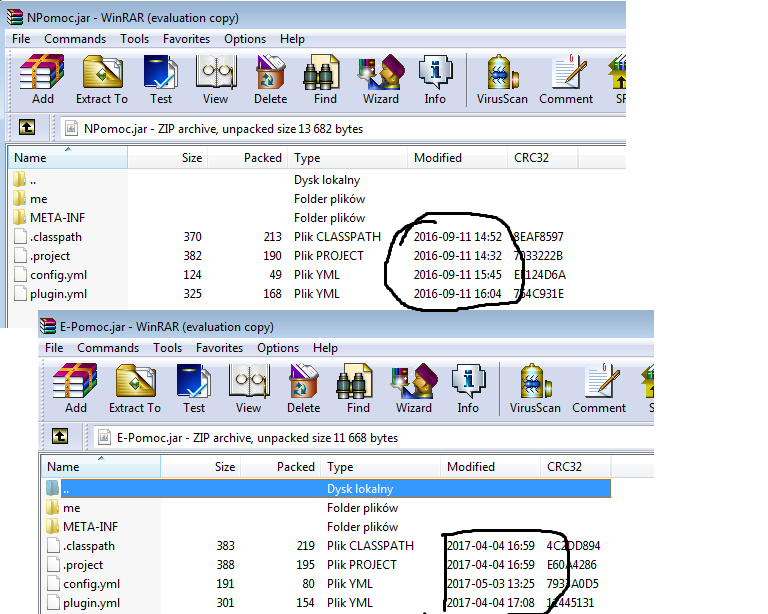Screen dimensions: 768x614
Task: Click Extract To icon in E-Pomoc.jar window
Action: (135, 389)
